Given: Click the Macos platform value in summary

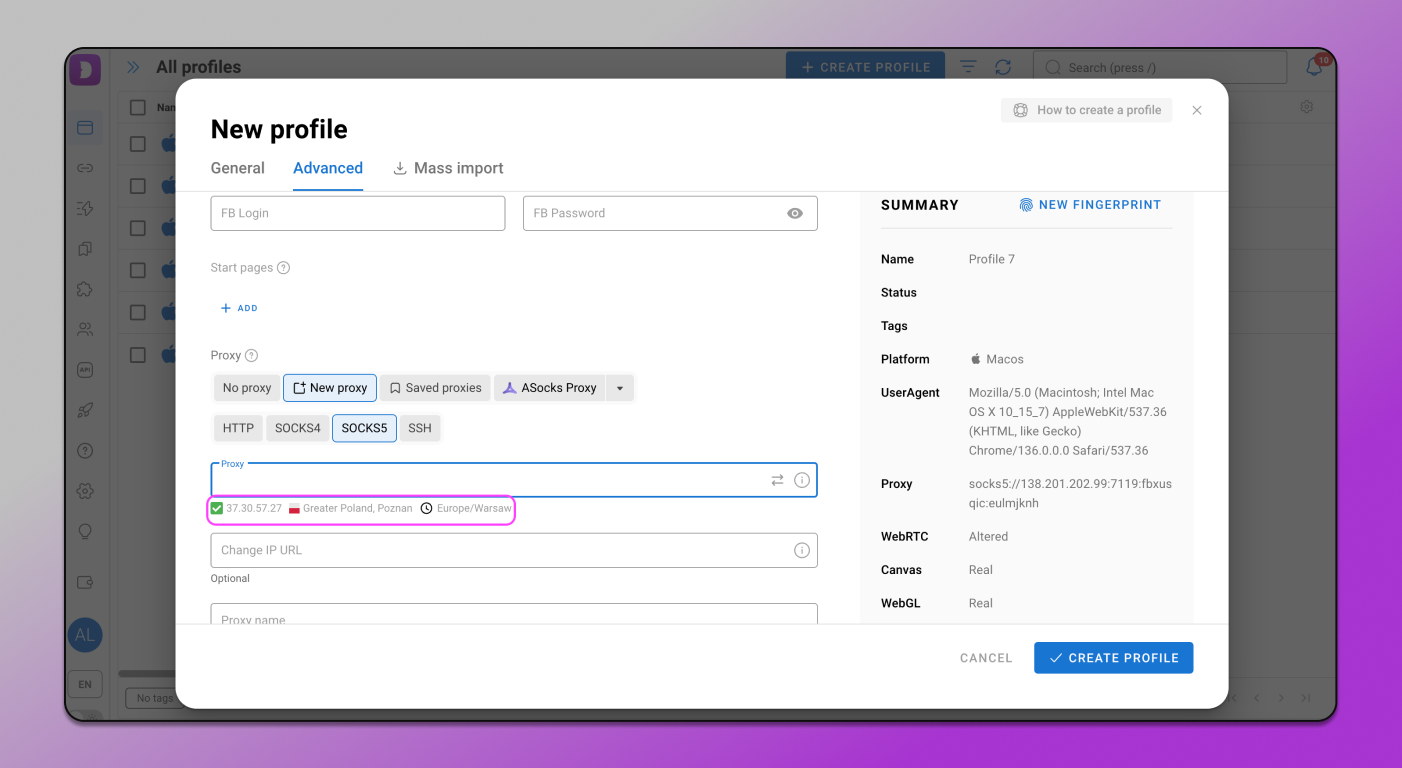Looking at the screenshot, I should [1005, 359].
